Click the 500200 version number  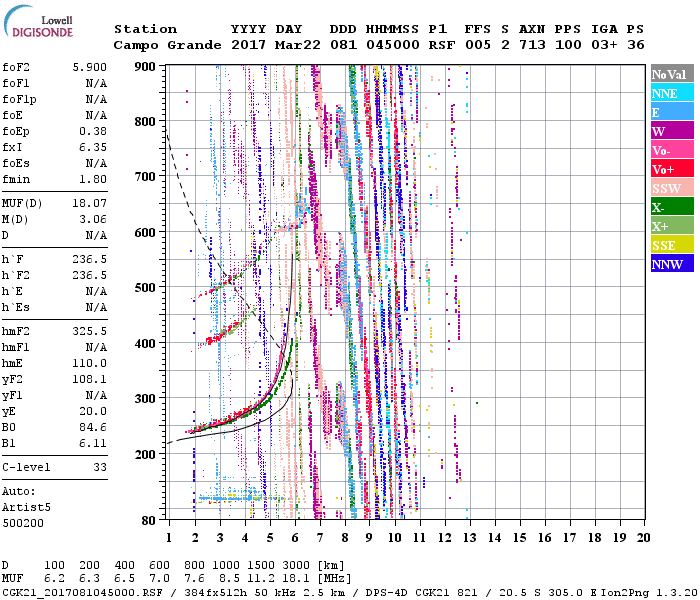click(23, 523)
